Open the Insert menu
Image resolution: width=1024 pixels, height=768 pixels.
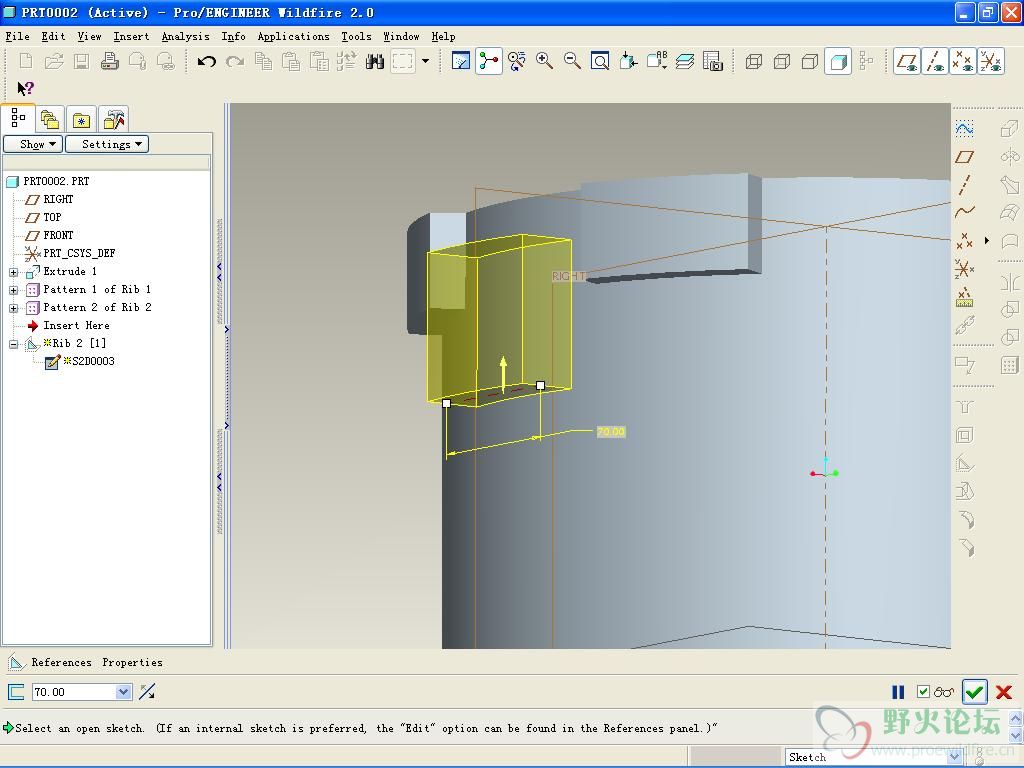(x=131, y=36)
